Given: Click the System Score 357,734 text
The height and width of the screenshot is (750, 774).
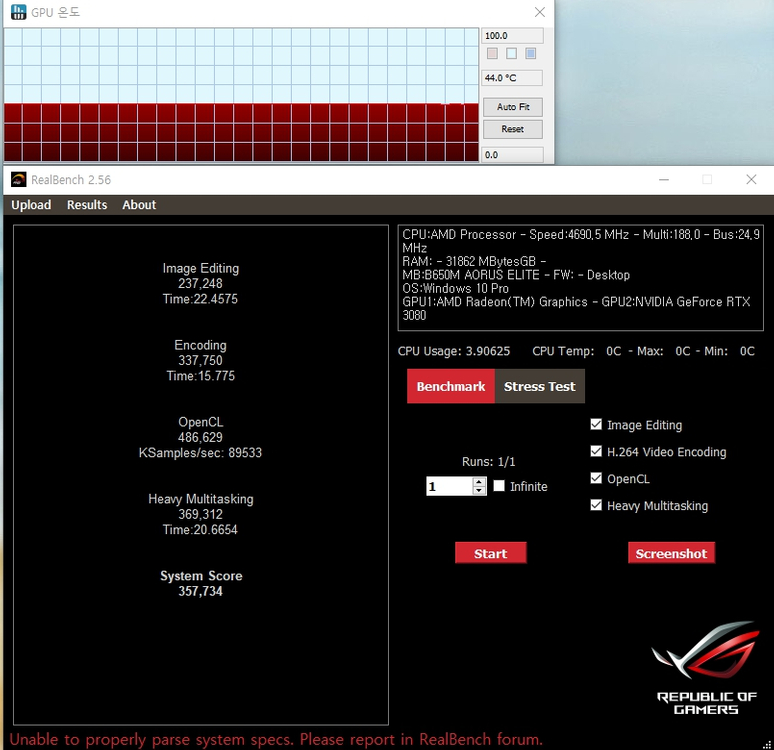Looking at the screenshot, I should coord(201,584).
